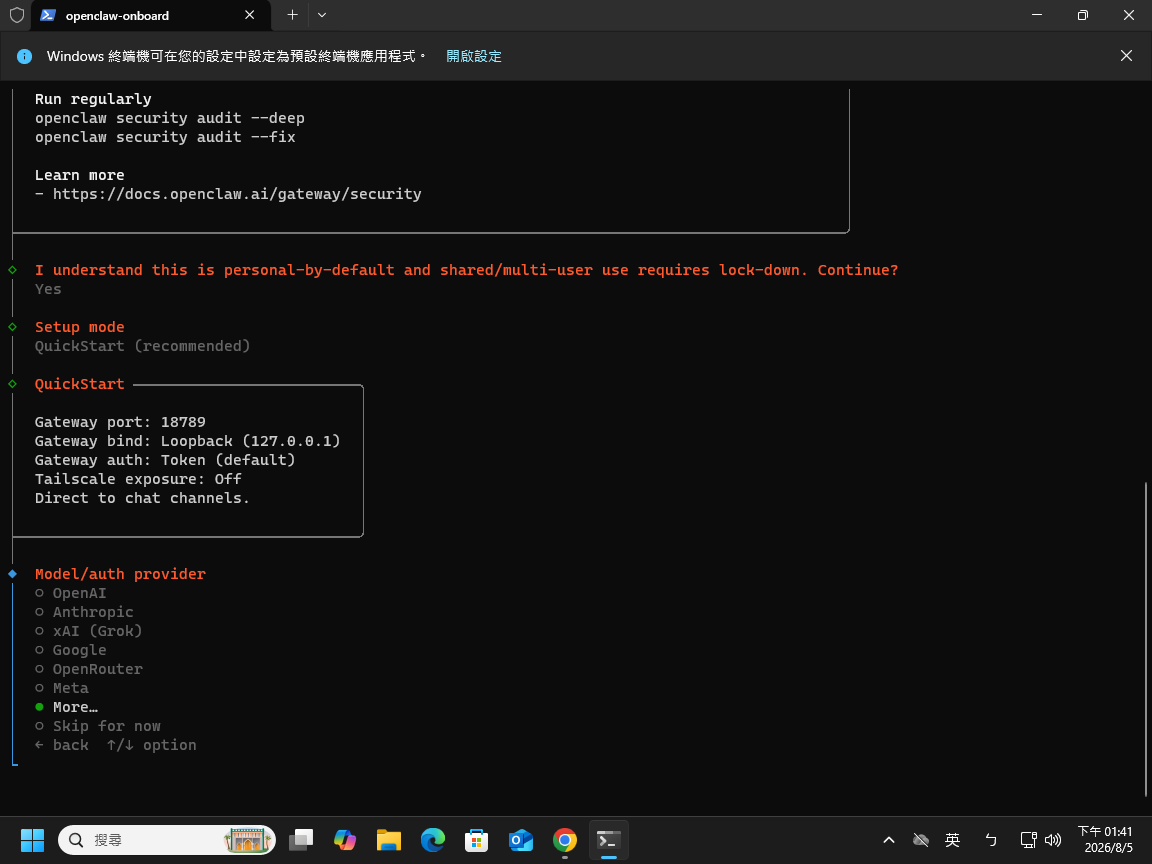This screenshot has height=864, width=1152.
Task: Click the 'openclaw security audit --fix' line
Action: click(x=165, y=137)
